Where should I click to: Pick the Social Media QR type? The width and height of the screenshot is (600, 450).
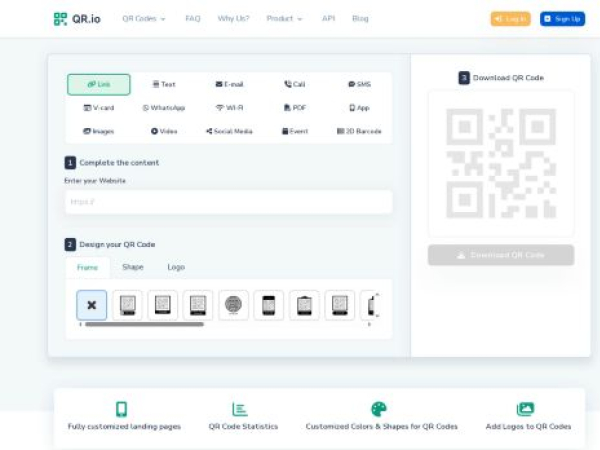click(229, 131)
